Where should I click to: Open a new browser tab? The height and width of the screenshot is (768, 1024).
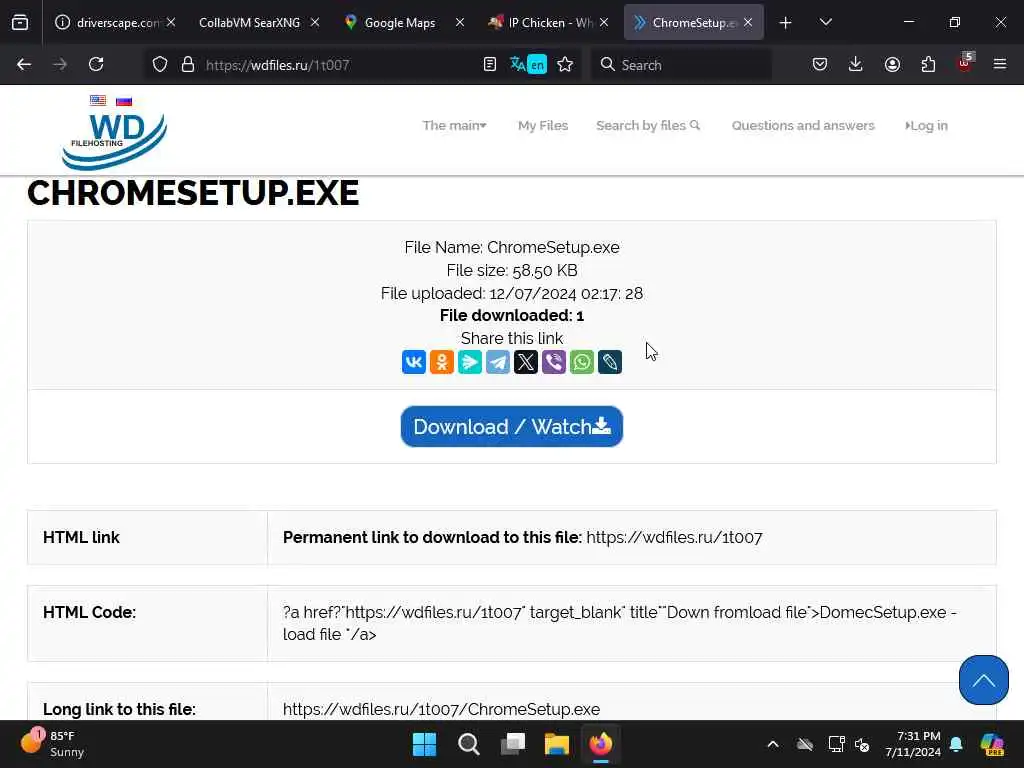coord(785,23)
